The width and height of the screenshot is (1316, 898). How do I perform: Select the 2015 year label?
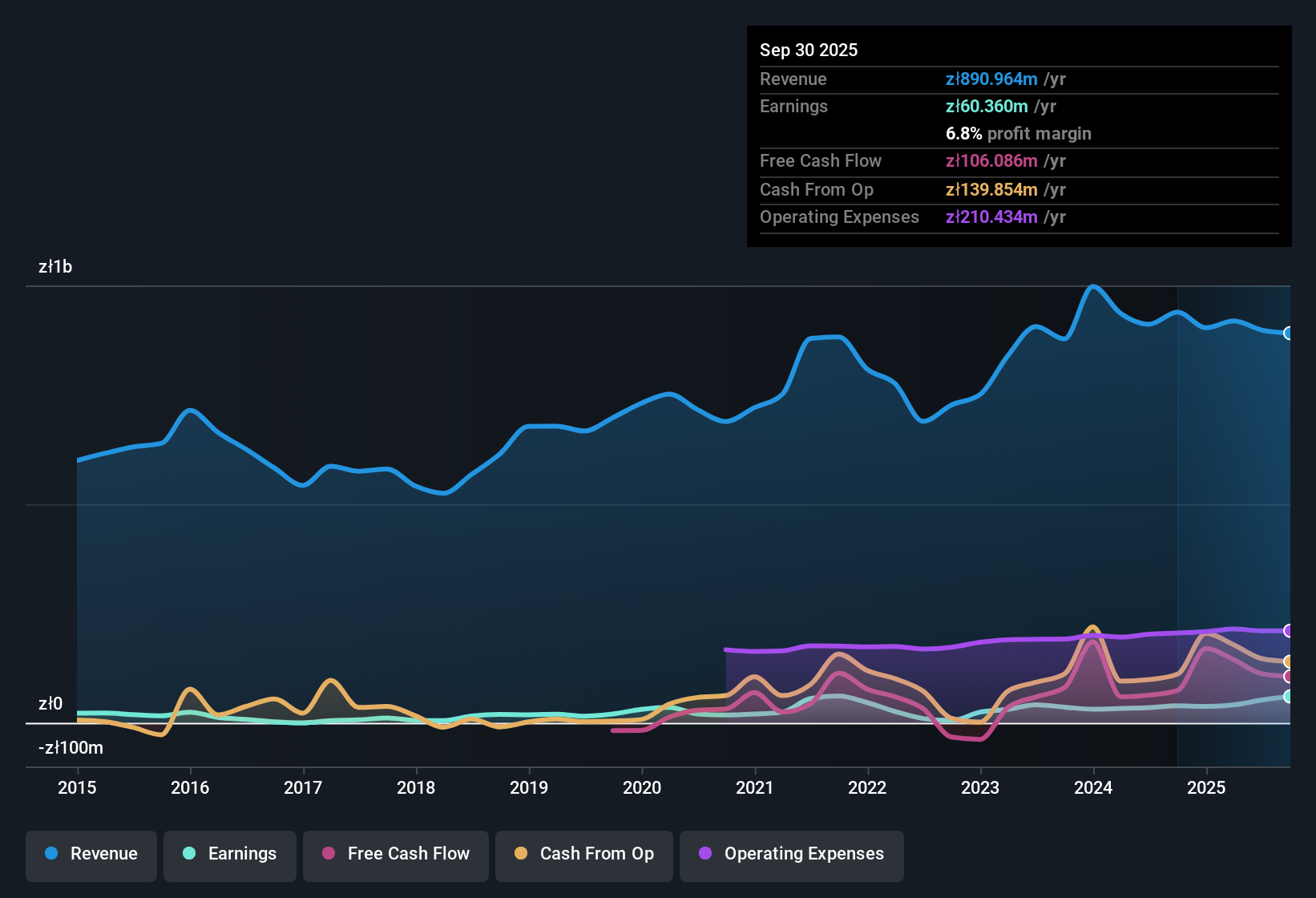pyautogui.click(x=77, y=788)
